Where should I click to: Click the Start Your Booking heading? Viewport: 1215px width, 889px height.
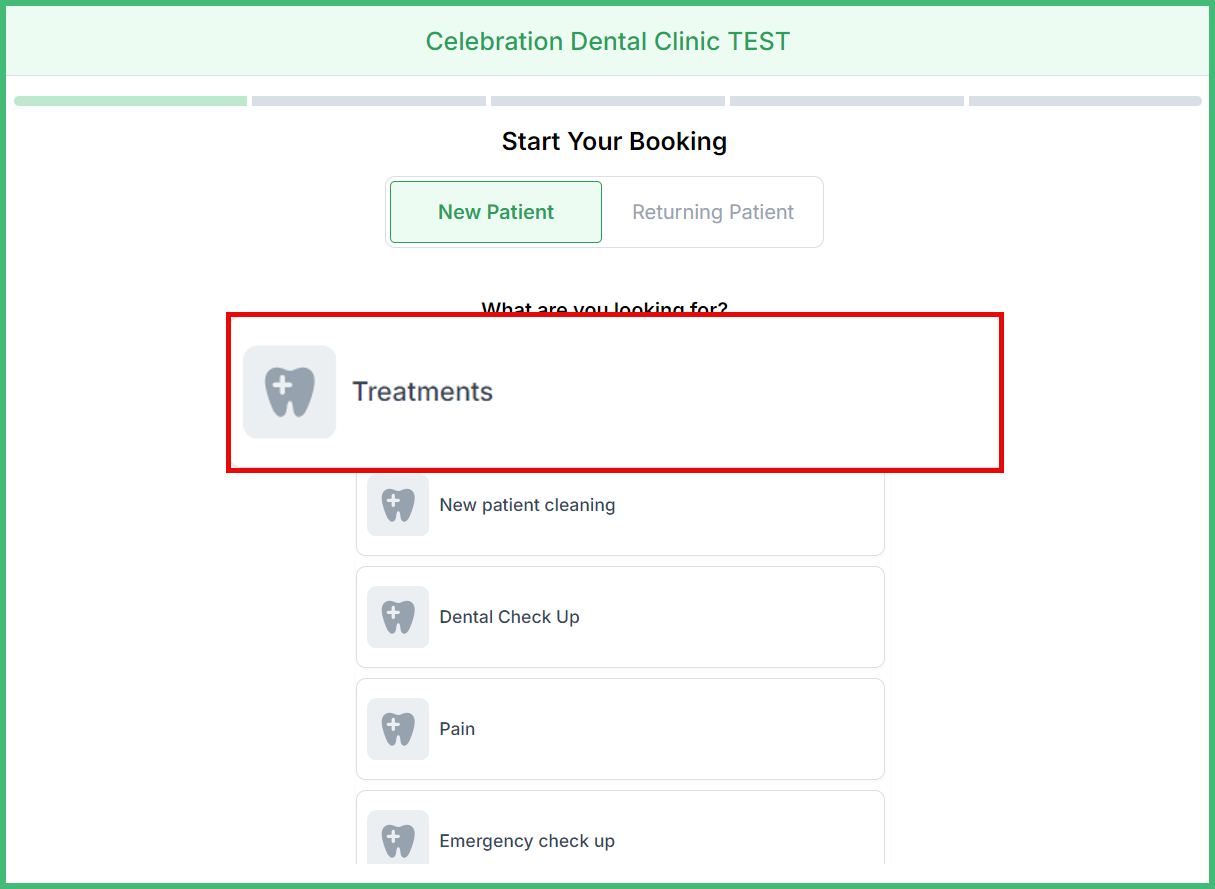tap(614, 141)
